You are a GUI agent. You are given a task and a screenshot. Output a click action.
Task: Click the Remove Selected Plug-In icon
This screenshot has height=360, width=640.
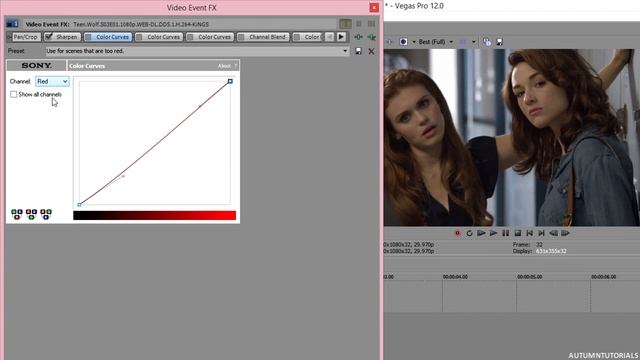[x=371, y=37]
